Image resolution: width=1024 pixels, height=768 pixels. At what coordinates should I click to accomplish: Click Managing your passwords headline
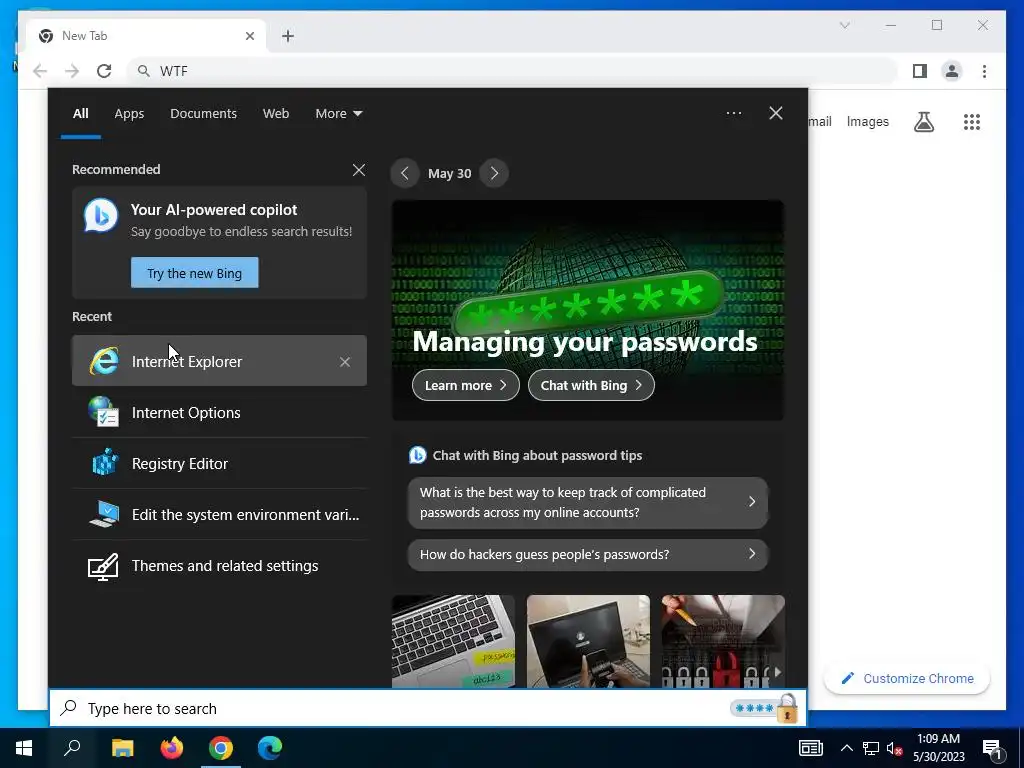tap(584, 342)
